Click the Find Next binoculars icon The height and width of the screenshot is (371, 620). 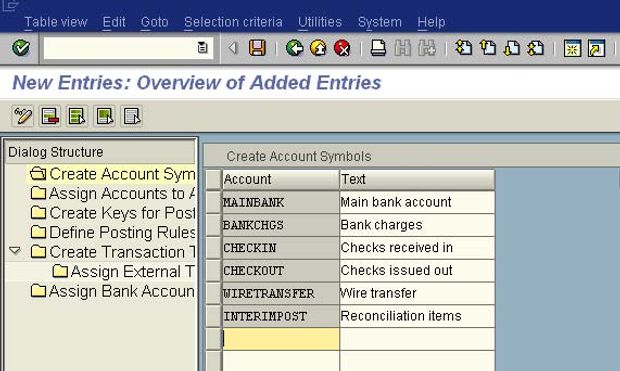[427, 48]
